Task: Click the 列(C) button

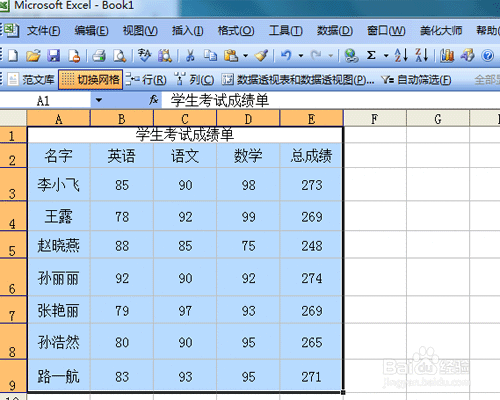Action: coord(194,80)
